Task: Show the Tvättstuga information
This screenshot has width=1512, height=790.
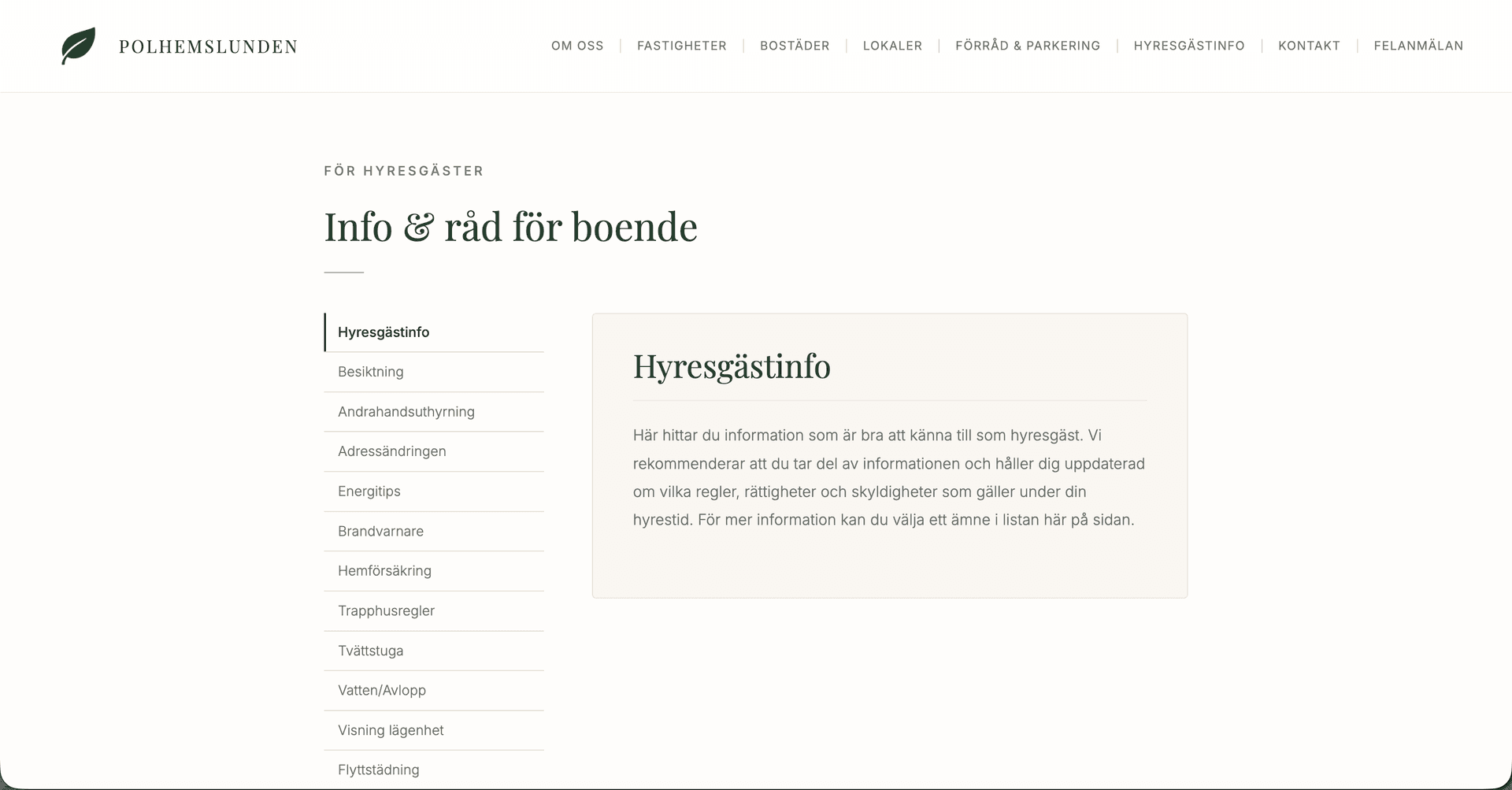Action: pos(434,651)
